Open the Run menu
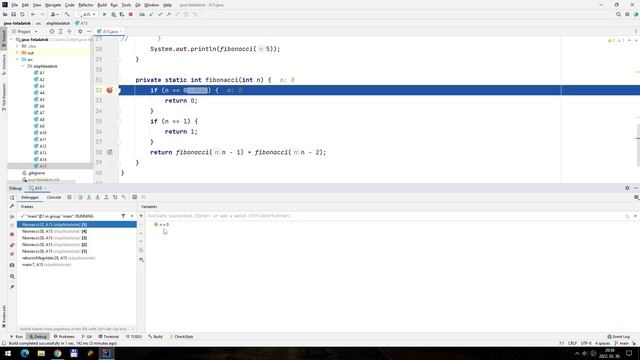This screenshot has width=640, height=360. 114,5
